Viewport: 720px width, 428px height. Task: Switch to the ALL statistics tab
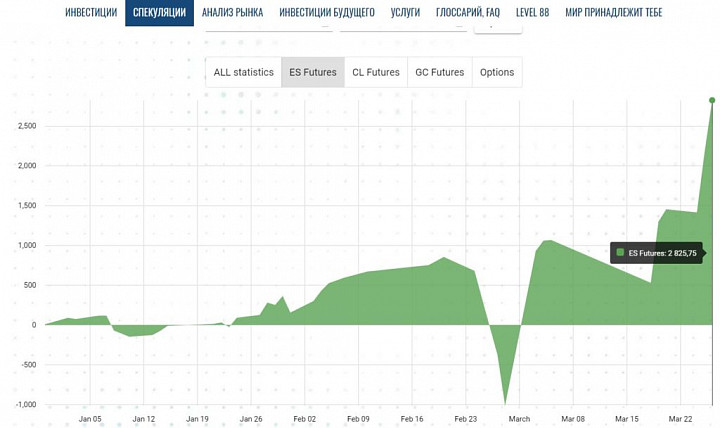pos(243,72)
